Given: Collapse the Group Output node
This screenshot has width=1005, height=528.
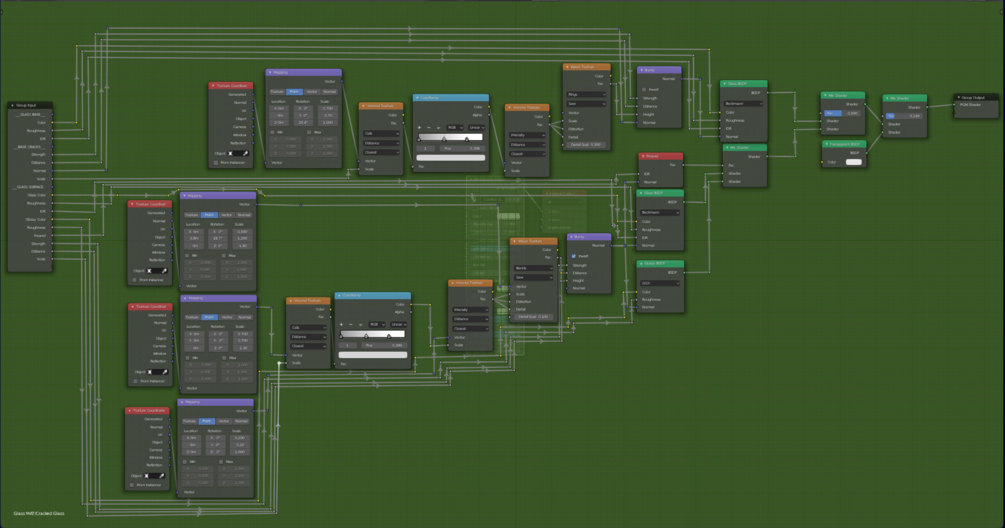Looking at the screenshot, I should point(959,97).
